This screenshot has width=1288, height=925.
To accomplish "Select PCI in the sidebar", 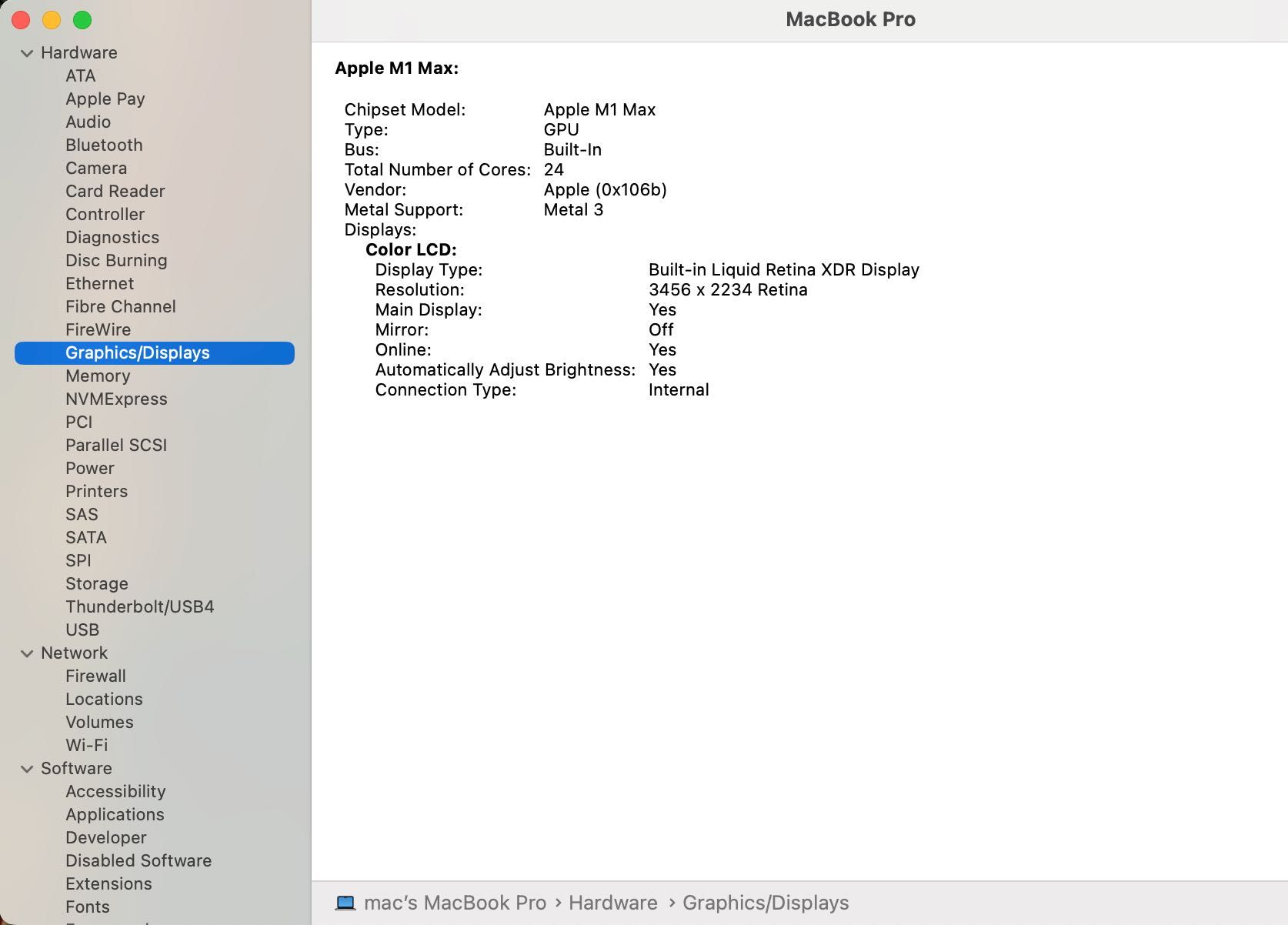I will pos(79,422).
